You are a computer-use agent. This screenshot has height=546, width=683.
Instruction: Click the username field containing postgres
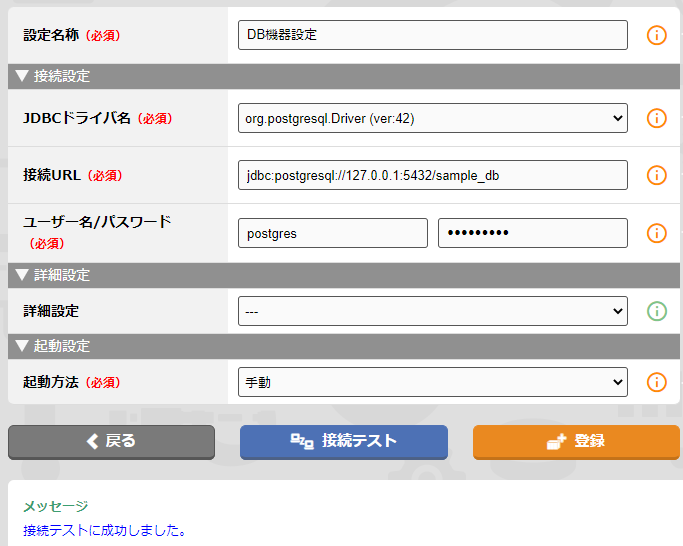(x=332, y=233)
